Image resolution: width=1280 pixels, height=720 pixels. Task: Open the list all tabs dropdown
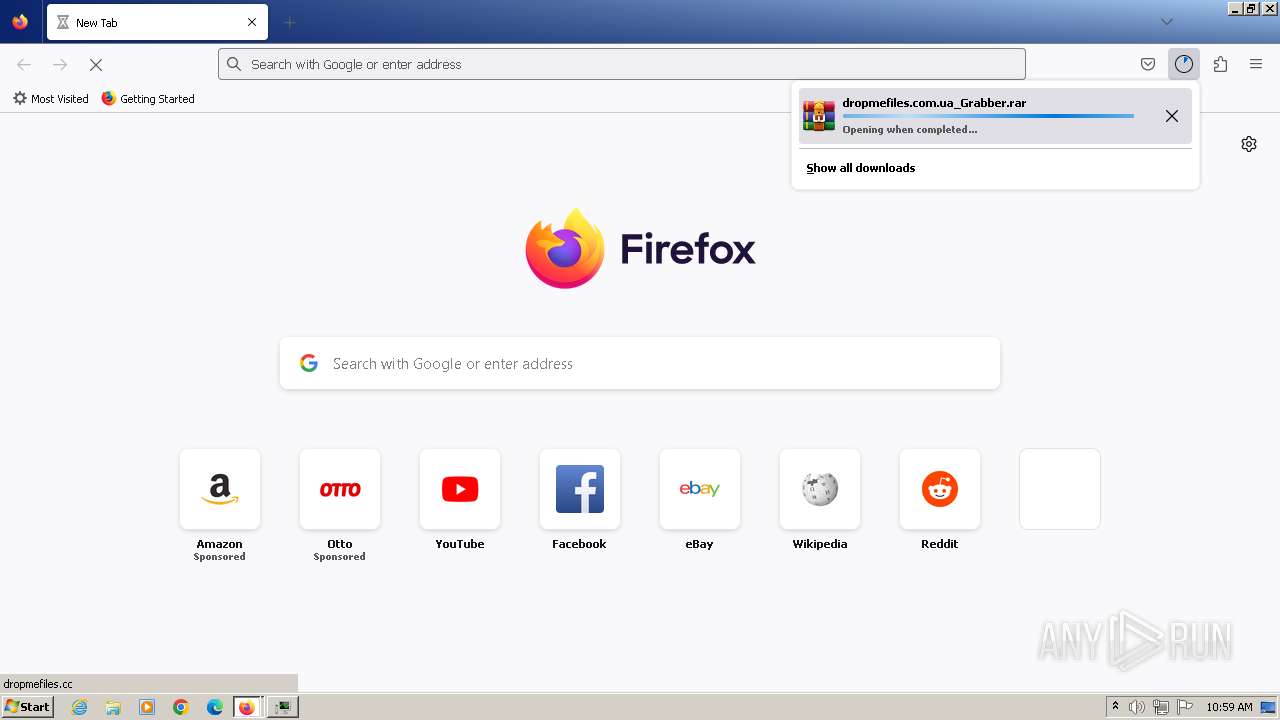coord(1166,22)
